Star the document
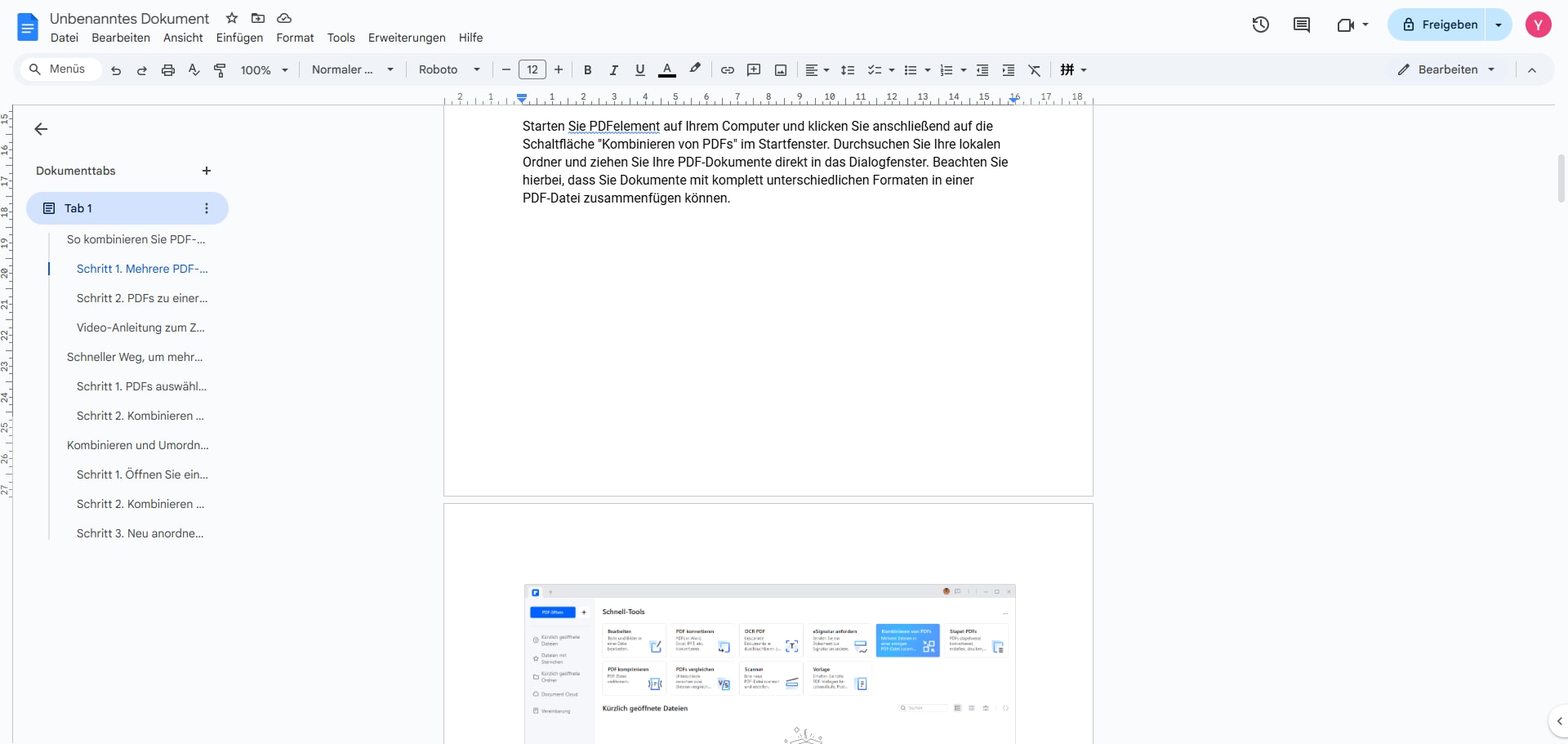 pyautogui.click(x=232, y=18)
